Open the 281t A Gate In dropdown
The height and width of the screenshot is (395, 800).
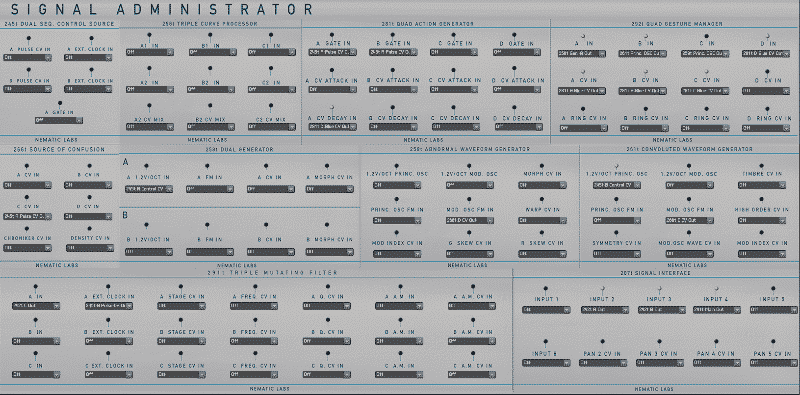coord(332,52)
